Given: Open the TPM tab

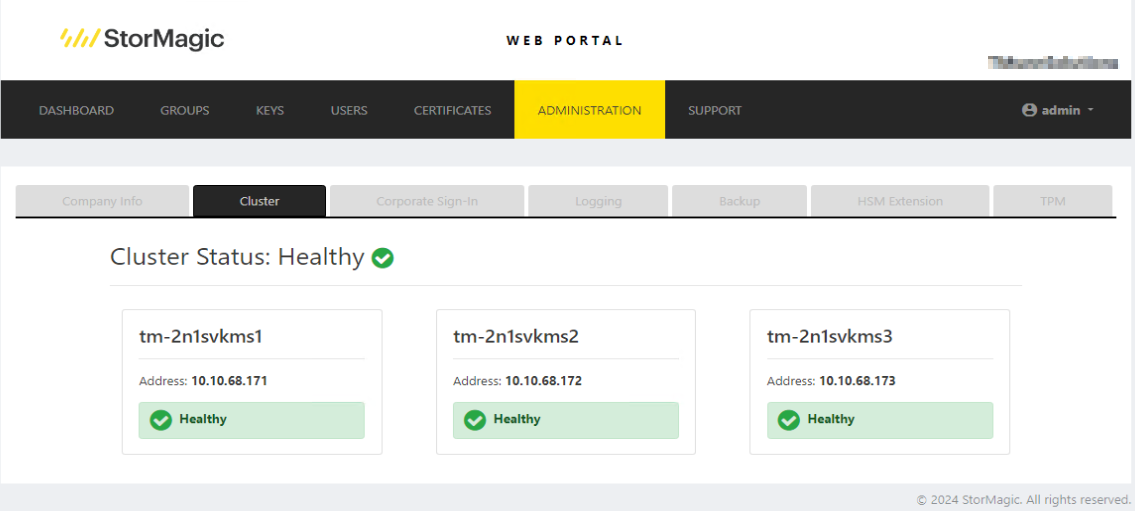Looking at the screenshot, I should tap(1052, 201).
